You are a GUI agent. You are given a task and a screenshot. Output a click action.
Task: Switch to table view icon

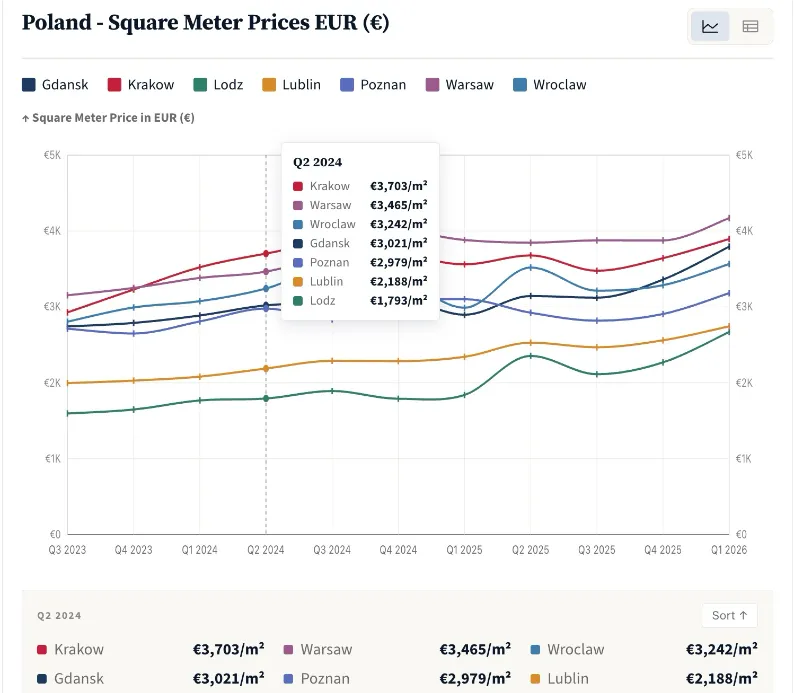point(750,26)
